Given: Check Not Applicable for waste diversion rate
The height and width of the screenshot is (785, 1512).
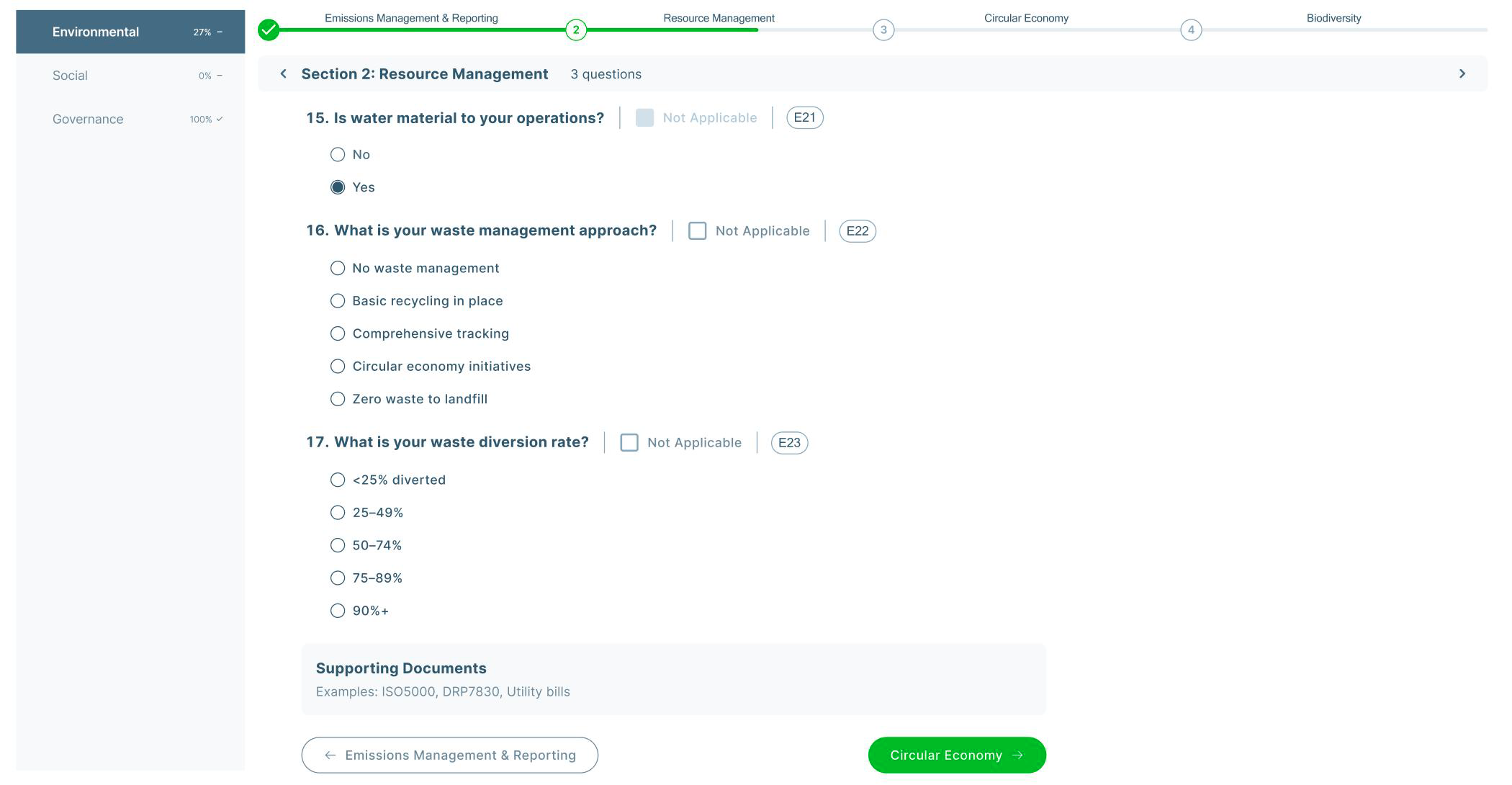Looking at the screenshot, I should coord(629,443).
